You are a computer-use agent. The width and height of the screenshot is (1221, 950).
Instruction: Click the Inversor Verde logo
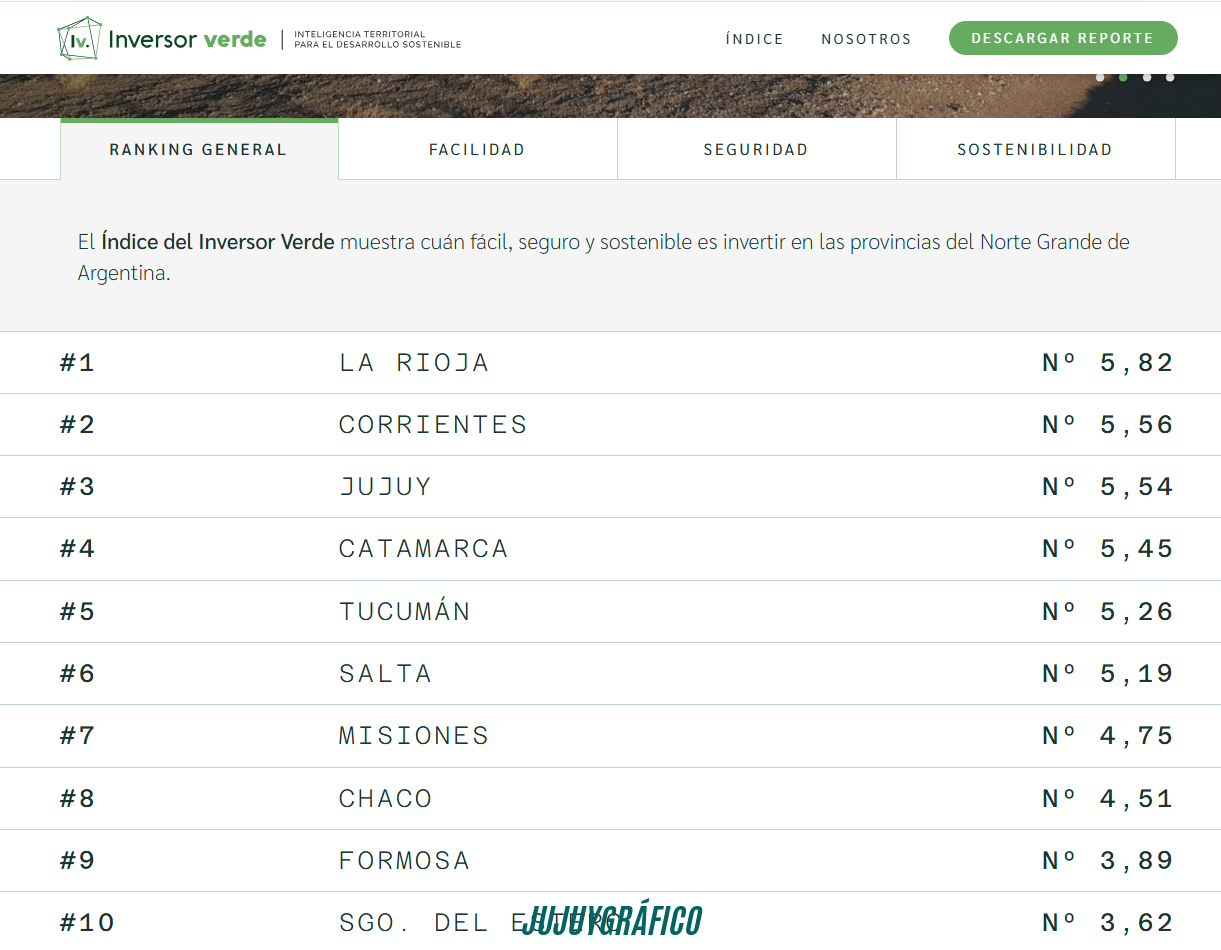pos(162,39)
